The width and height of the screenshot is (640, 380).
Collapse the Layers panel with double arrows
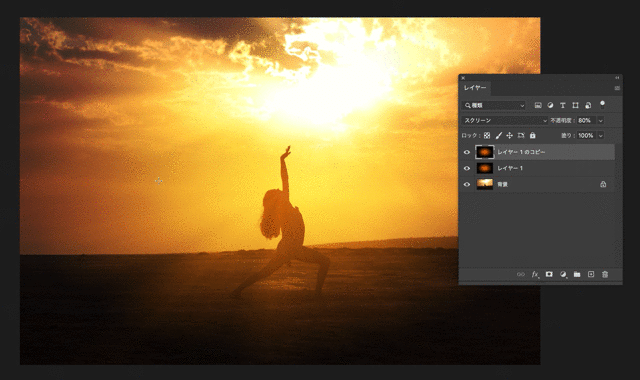tap(617, 78)
